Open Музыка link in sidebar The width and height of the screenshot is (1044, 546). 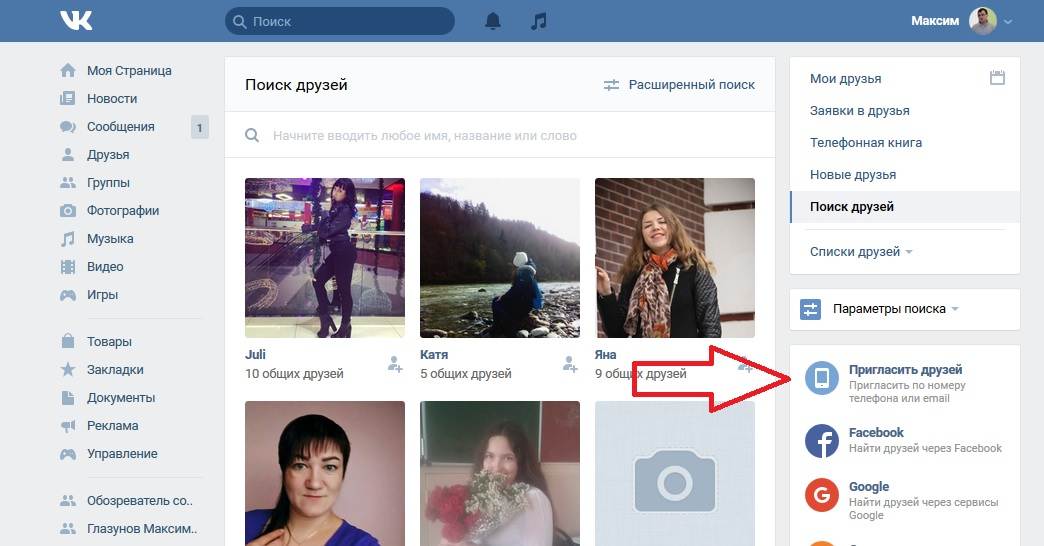110,238
